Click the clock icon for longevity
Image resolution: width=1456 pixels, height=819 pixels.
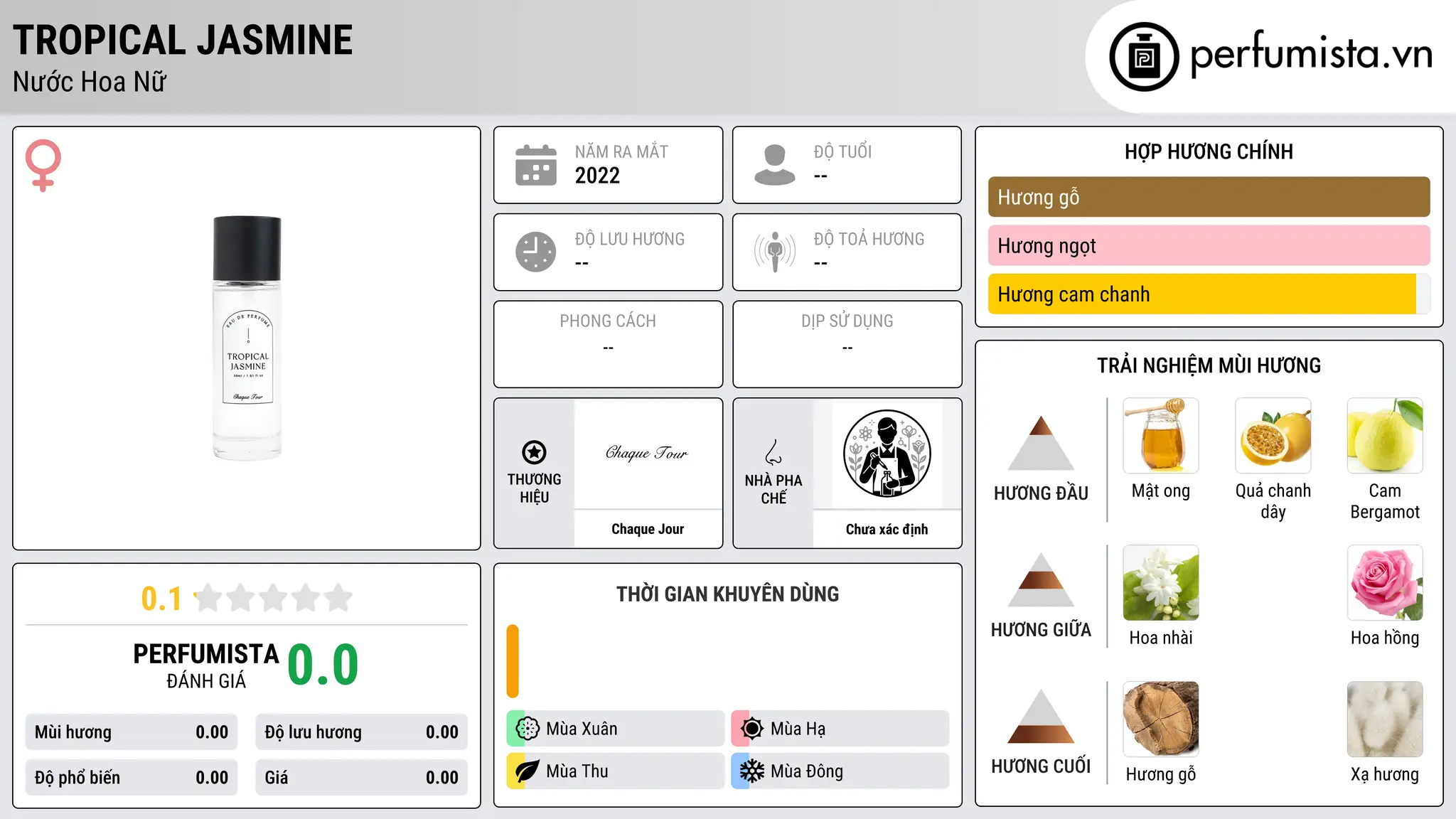[536, 252]
